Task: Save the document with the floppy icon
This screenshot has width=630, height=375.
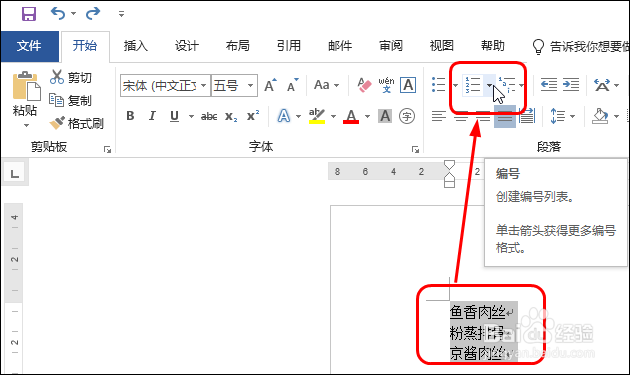Action: 29,14
